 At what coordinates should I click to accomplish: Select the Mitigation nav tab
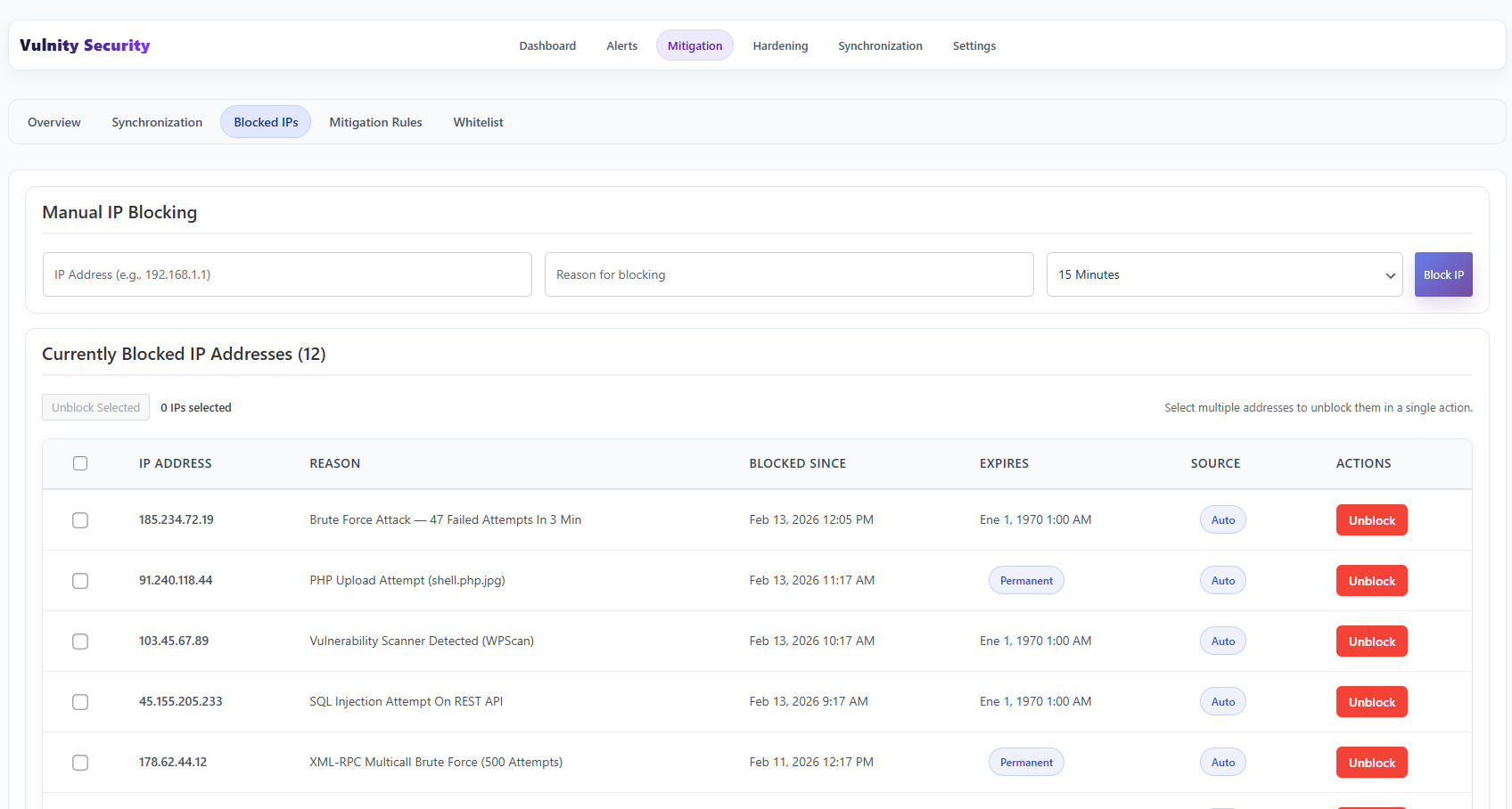click(x=694, y=45)
